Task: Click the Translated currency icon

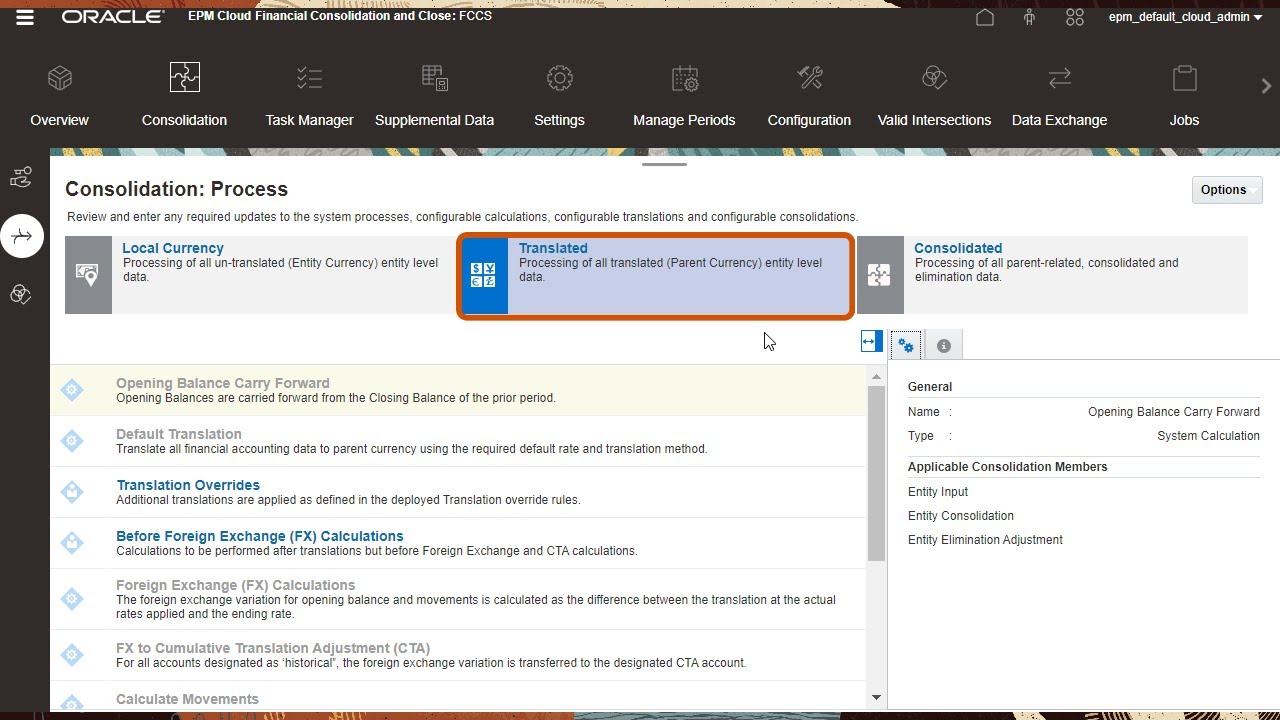Action: click(x=484, y=275)
